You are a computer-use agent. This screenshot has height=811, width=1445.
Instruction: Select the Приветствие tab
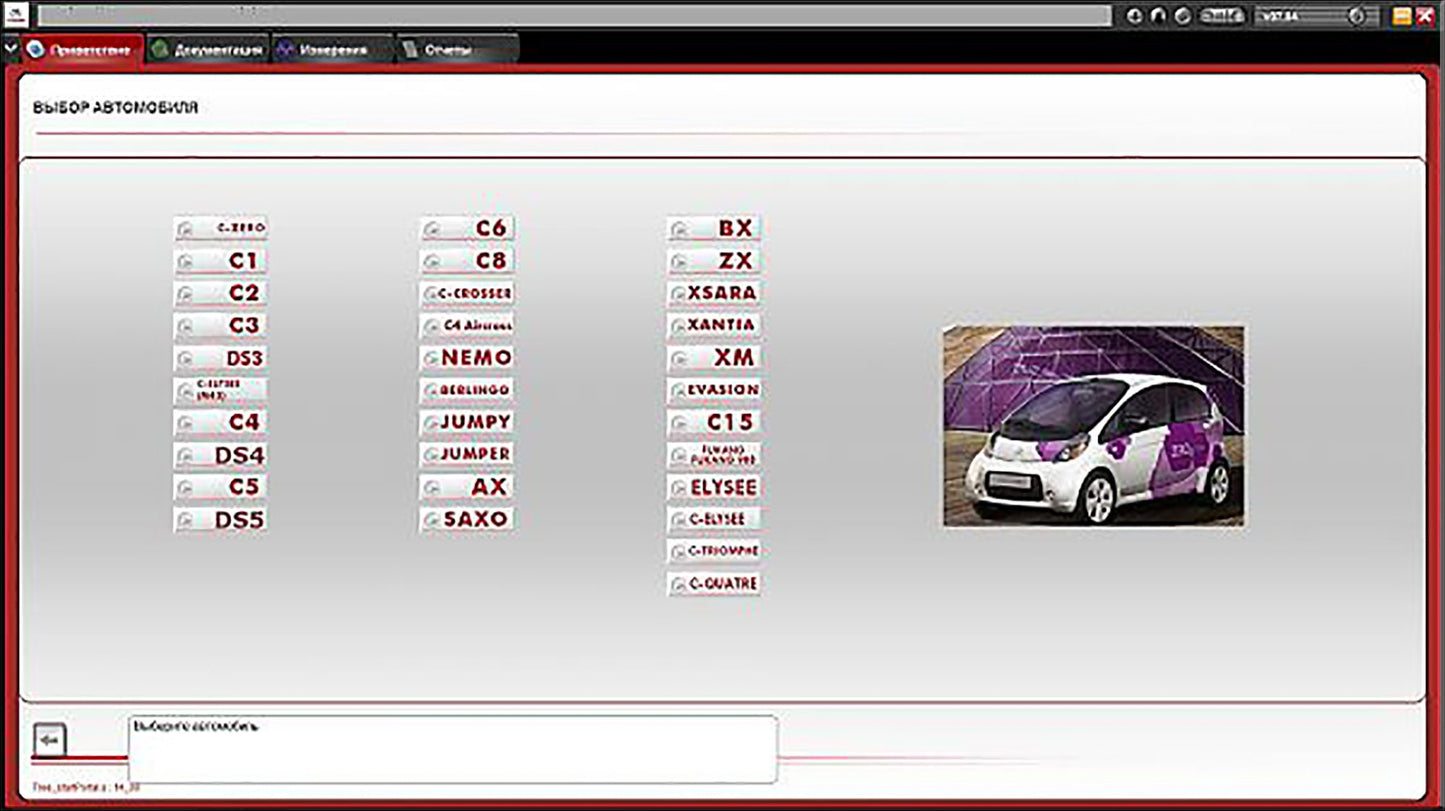click(82, 50)
